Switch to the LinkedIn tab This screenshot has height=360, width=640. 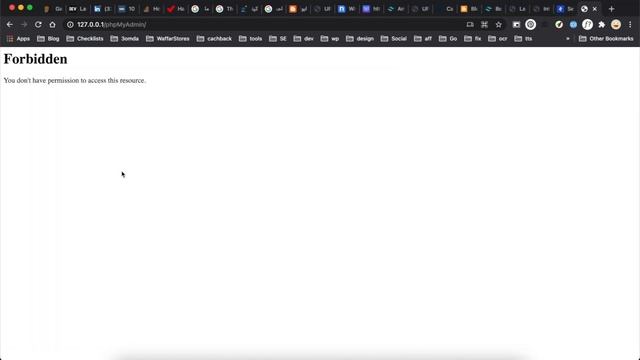pyautogui.click(x=102, y=9)
